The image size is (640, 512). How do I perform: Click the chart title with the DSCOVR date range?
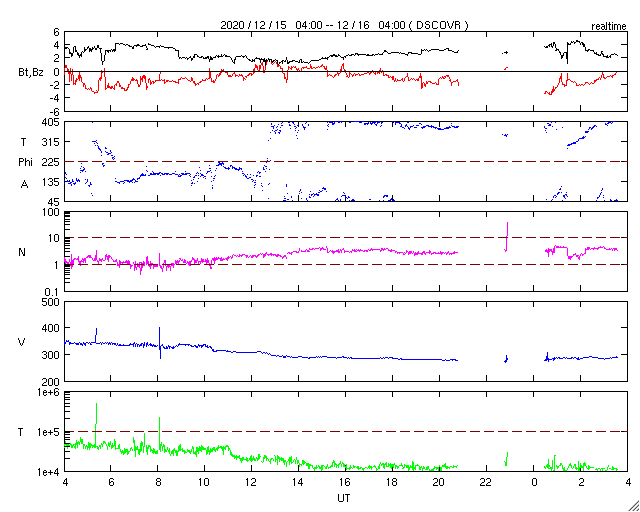click(x=344, y=25)
